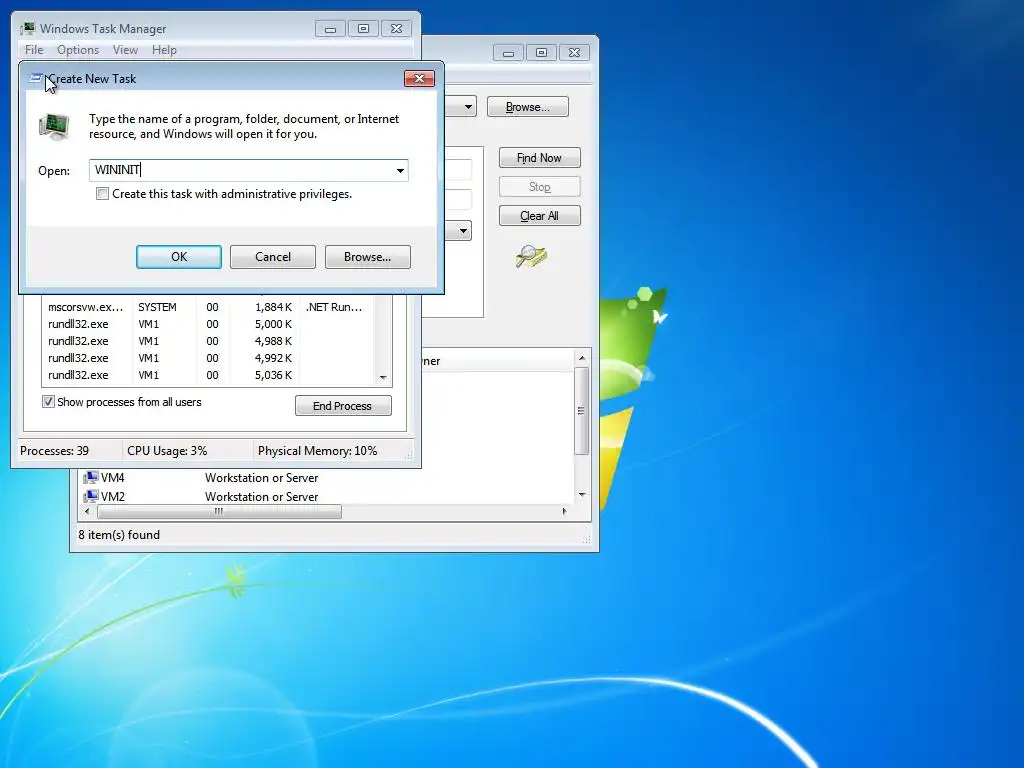Maximize the Windows Task Manager window
Screen dimensions: 1024x768
coord(363,29)
